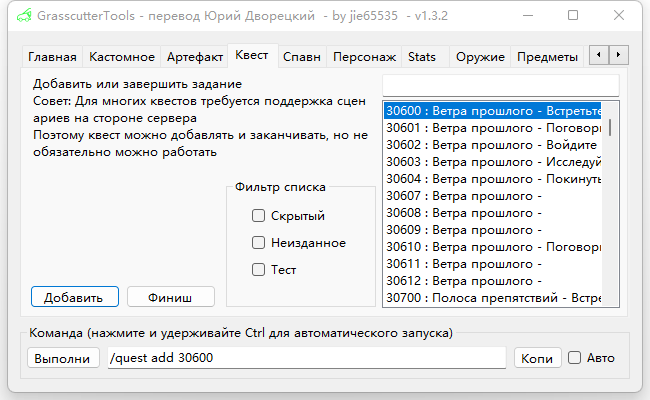Click the quest search field above list
This screenshot has width=650, height=400.
click(500, 85)
